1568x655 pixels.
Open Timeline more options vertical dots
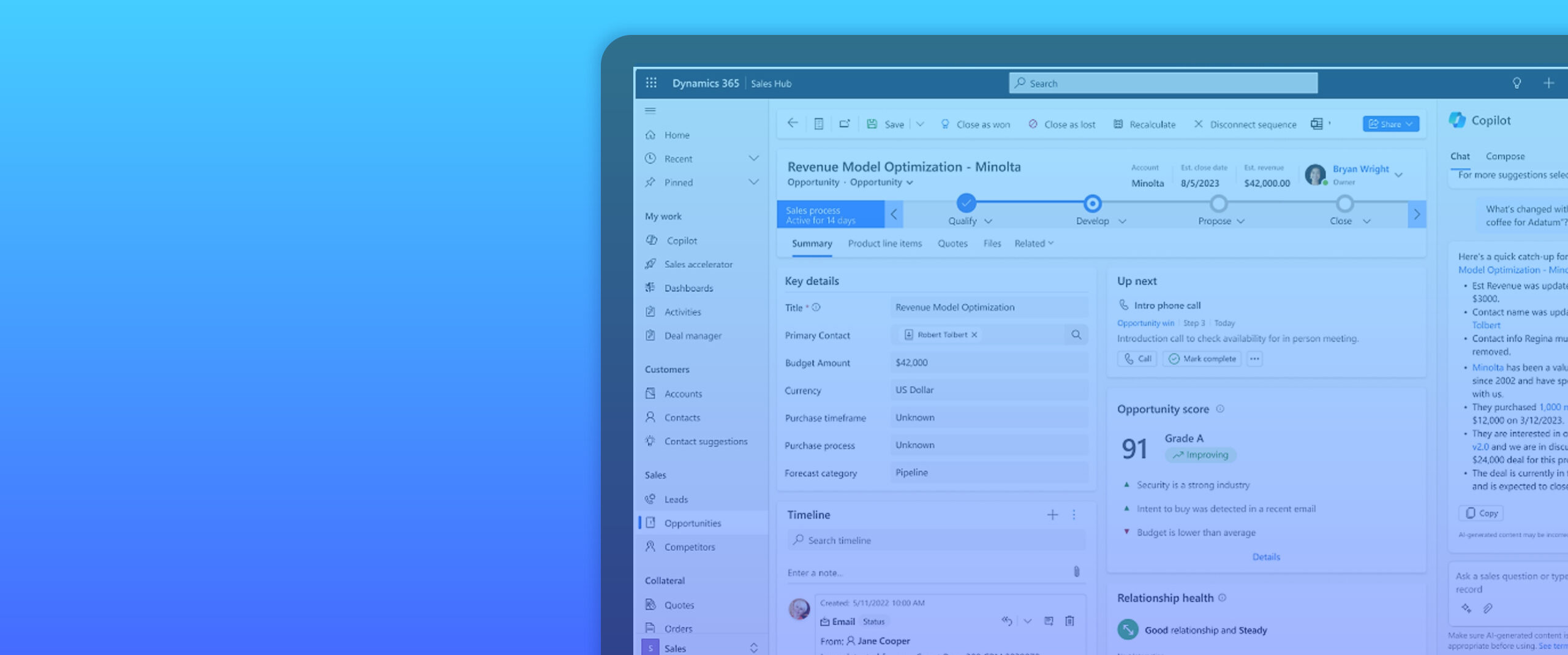click(1074, 515)
